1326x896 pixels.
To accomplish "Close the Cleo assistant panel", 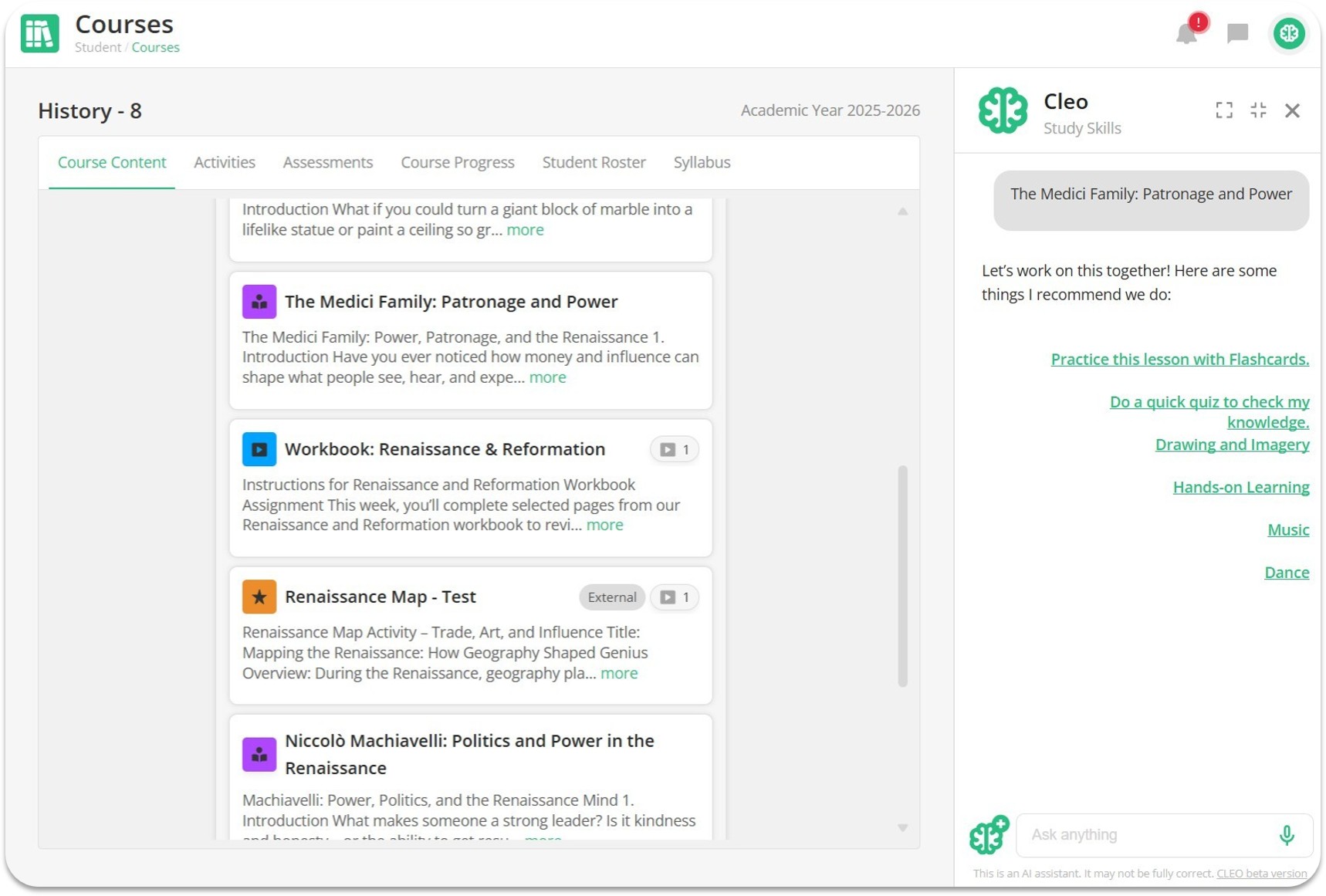I will click(x=1292, y=110).
